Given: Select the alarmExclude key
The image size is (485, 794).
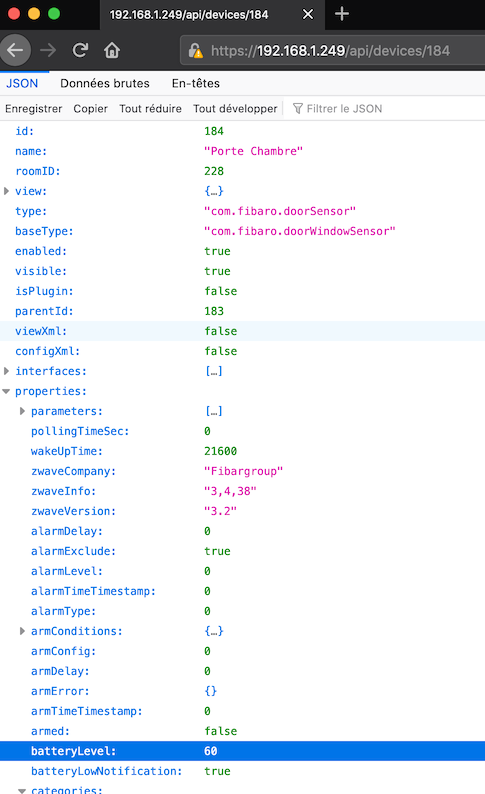Looking at the screenshot, I should 73,551.
